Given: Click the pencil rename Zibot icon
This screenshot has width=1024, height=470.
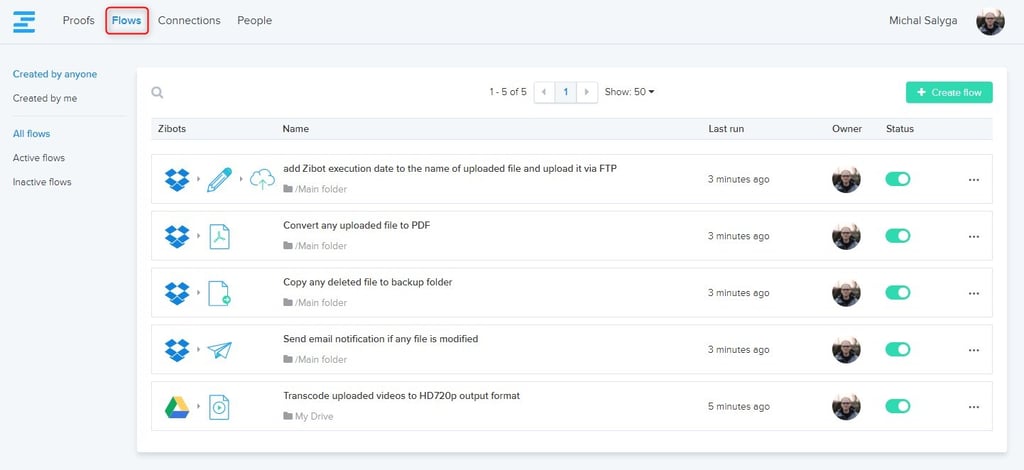Looking at the screenshot, I should click(x=219, y=180).
